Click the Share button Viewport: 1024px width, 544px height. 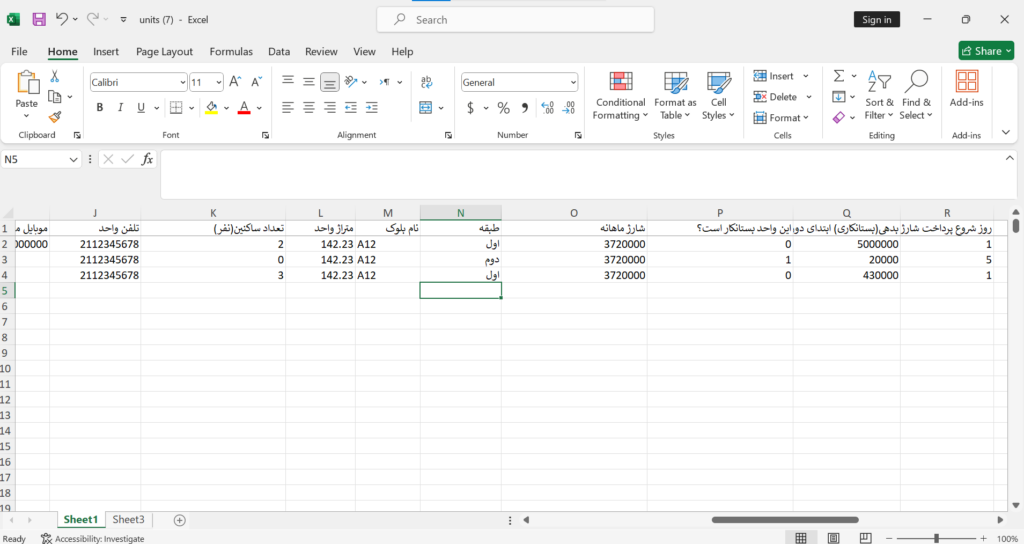tap(986, 50)
